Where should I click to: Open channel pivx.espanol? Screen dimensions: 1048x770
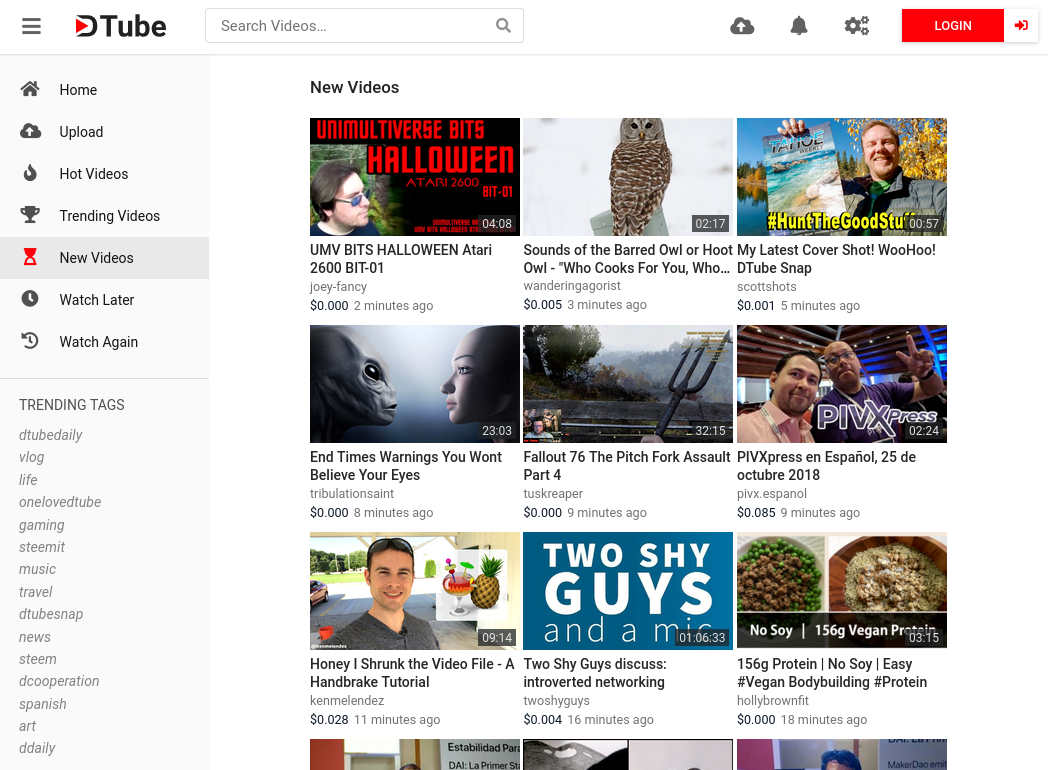[x=772, y=493]
